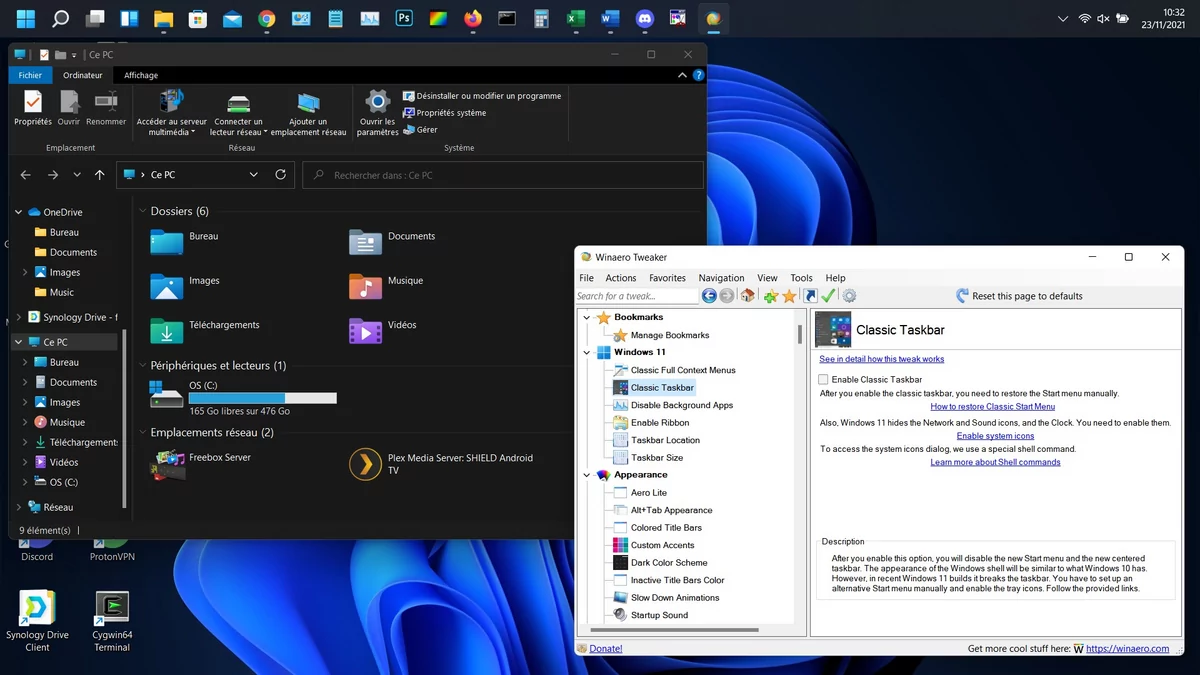Image resolution: width=1200 pixels, height=675 pixels.
Task: Switch to the Affichage ribbon tab
Action: (x=141, y=75)
